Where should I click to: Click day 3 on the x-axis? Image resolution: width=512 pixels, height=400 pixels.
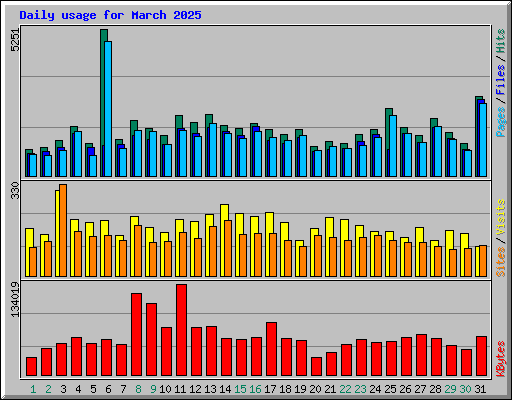click(63, 389)
